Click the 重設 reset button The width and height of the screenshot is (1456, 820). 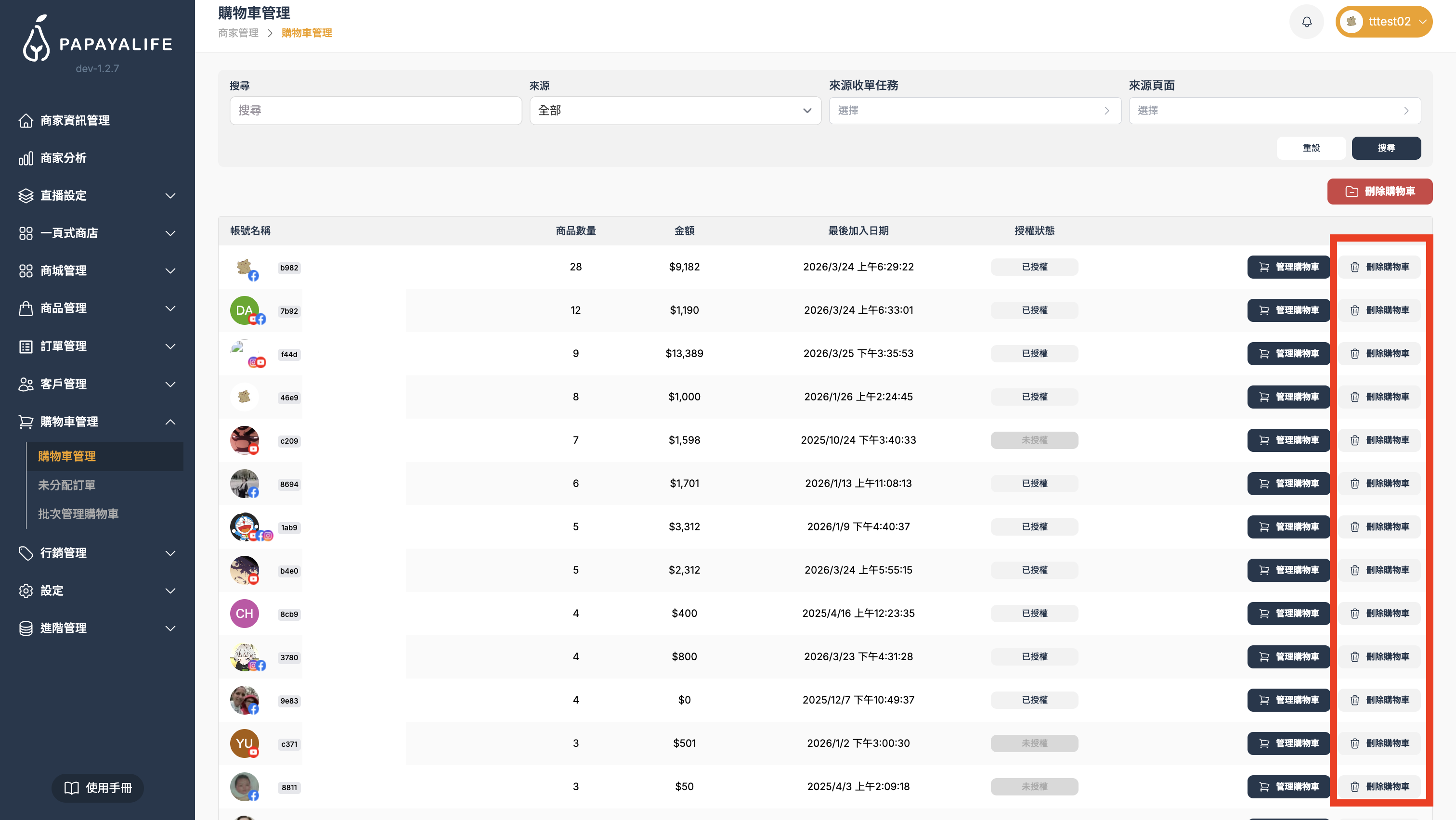1311,148
